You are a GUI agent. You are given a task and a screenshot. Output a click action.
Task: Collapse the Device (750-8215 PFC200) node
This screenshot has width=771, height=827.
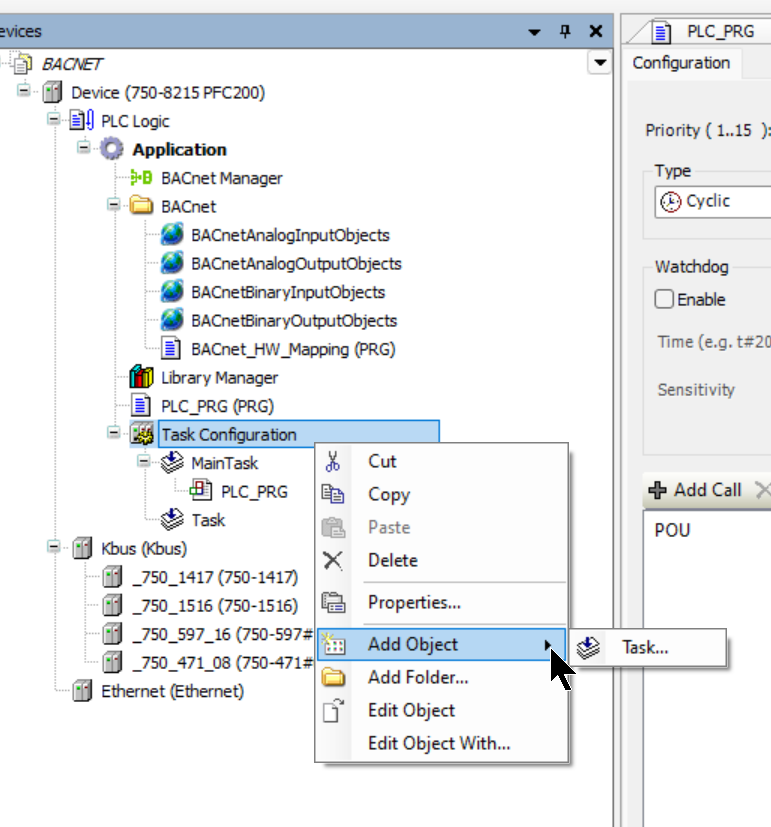23,90
